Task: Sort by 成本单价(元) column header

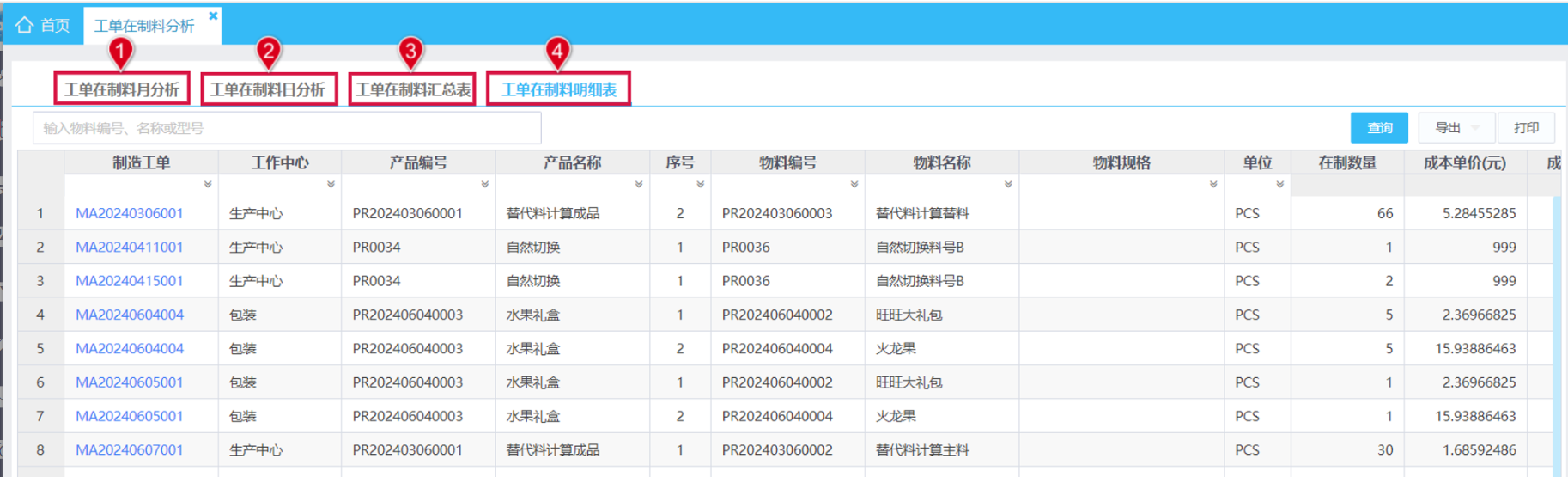Action: (1465, 162)
